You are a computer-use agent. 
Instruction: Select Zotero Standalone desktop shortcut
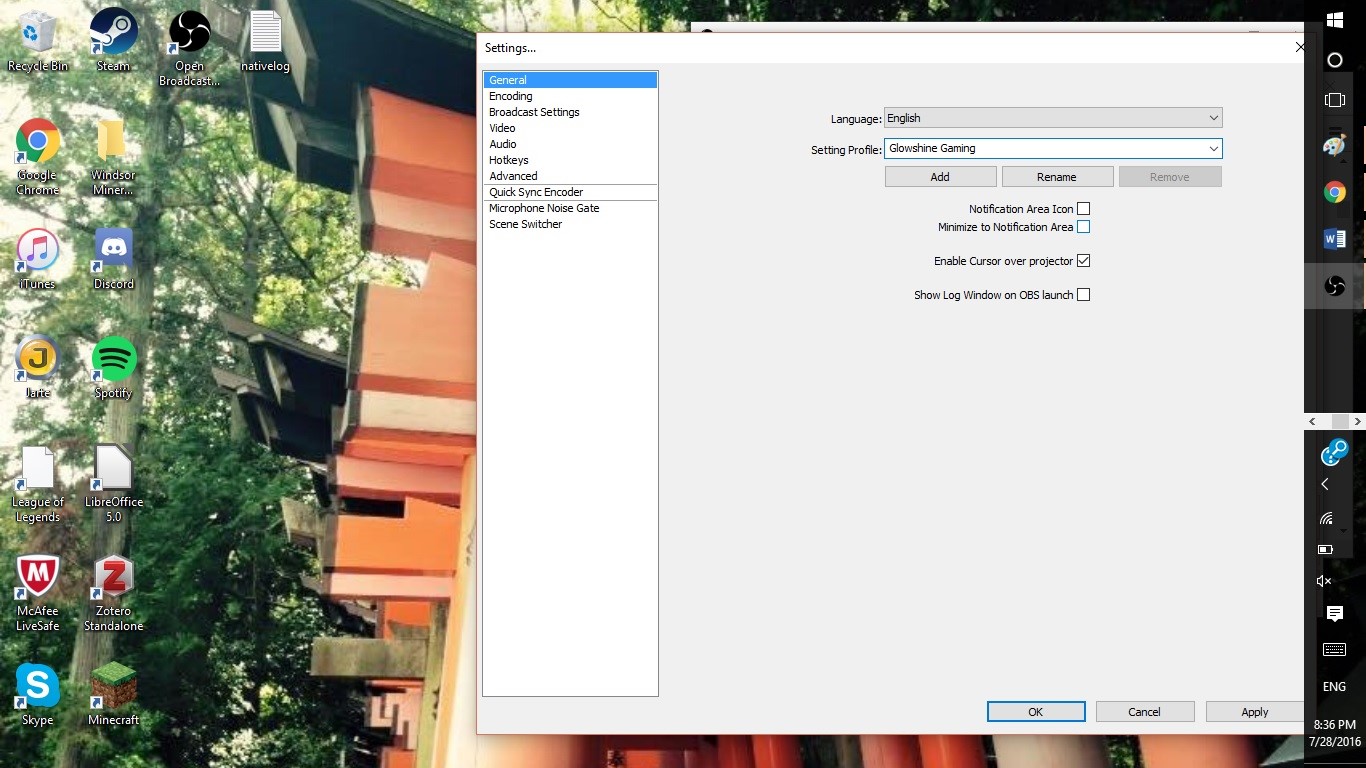click(x=113, y=593)
